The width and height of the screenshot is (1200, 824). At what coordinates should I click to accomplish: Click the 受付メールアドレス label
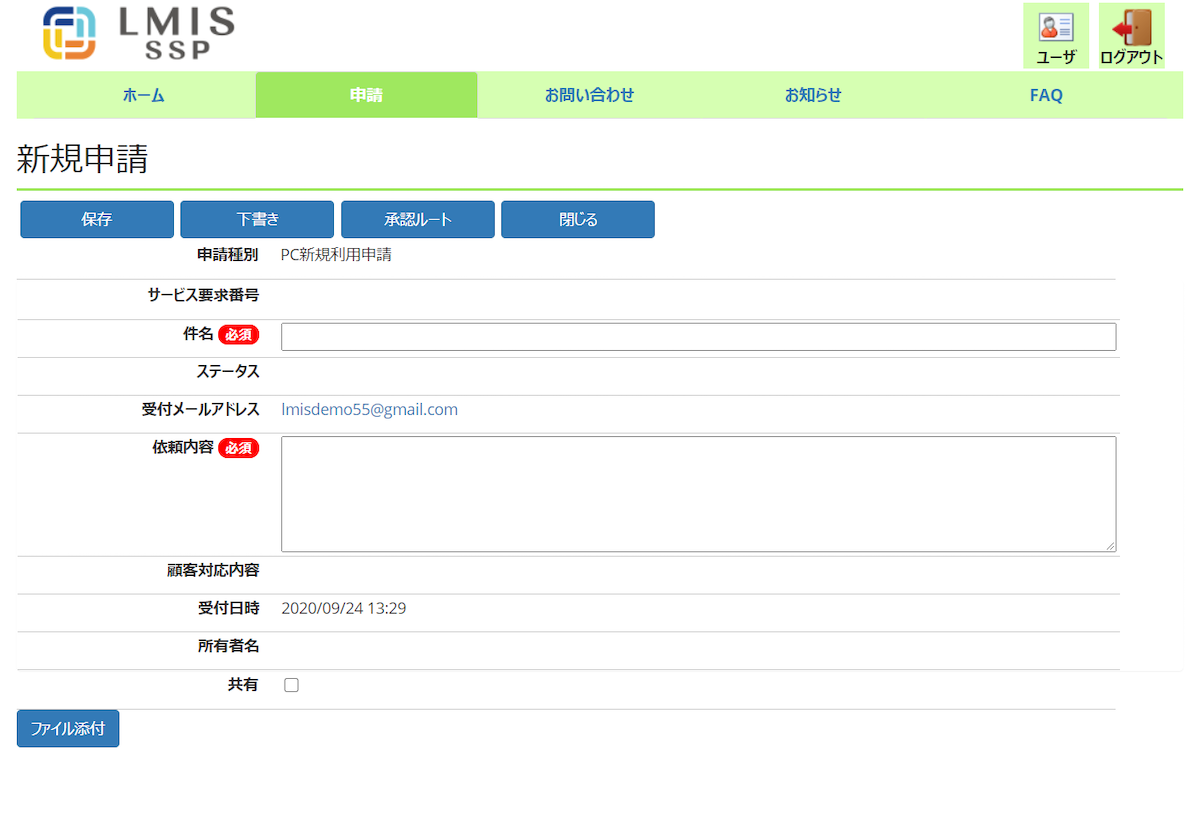200,409
